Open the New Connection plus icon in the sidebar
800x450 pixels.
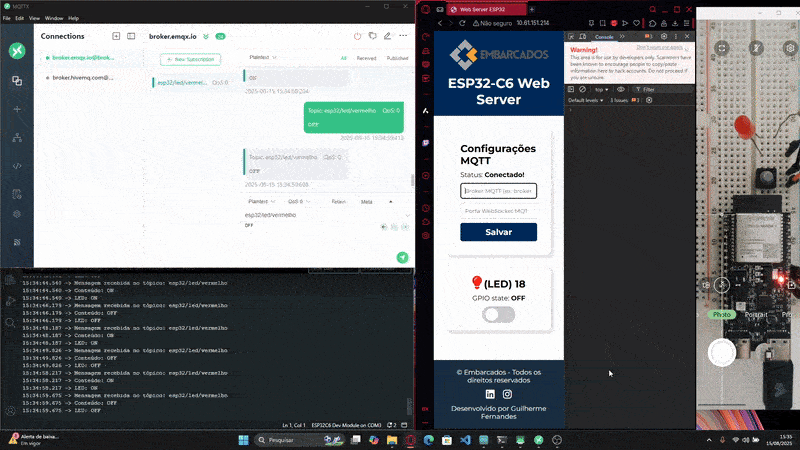pos(17,108)
